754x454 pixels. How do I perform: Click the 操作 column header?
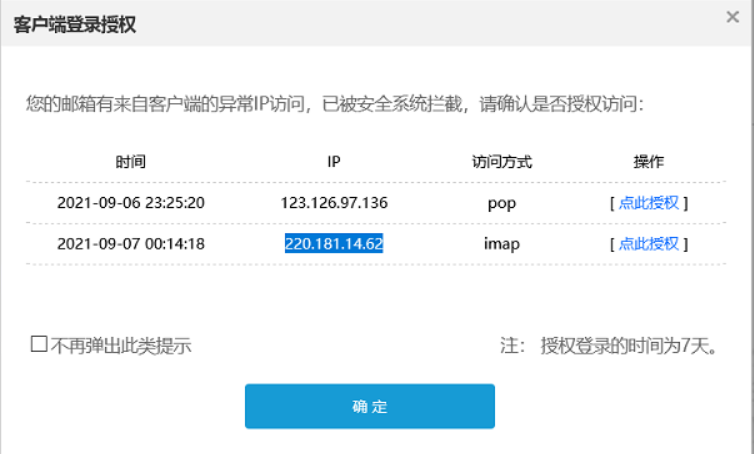[x=648, y=162]
